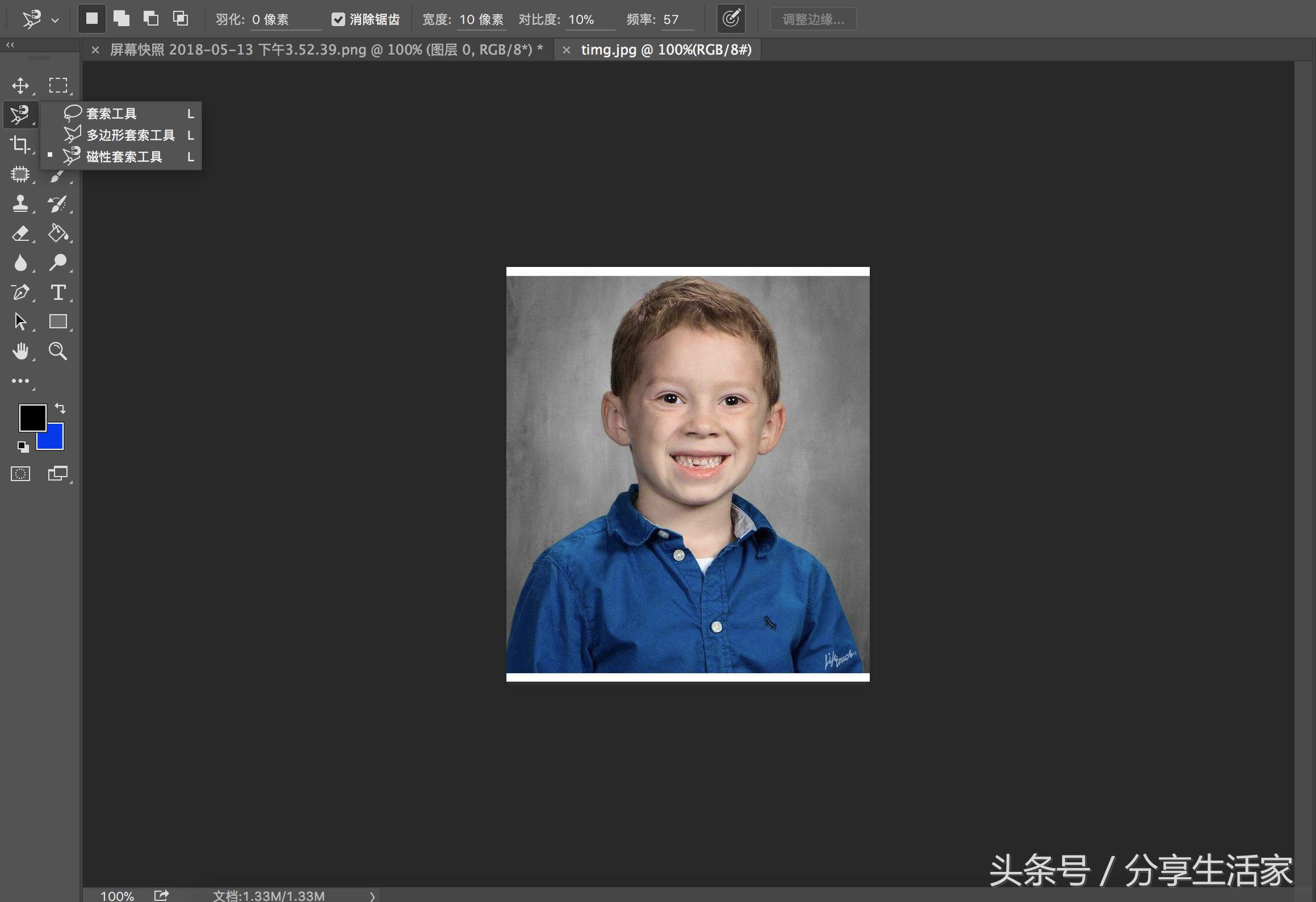Enter Quick Mask mode

20,473
